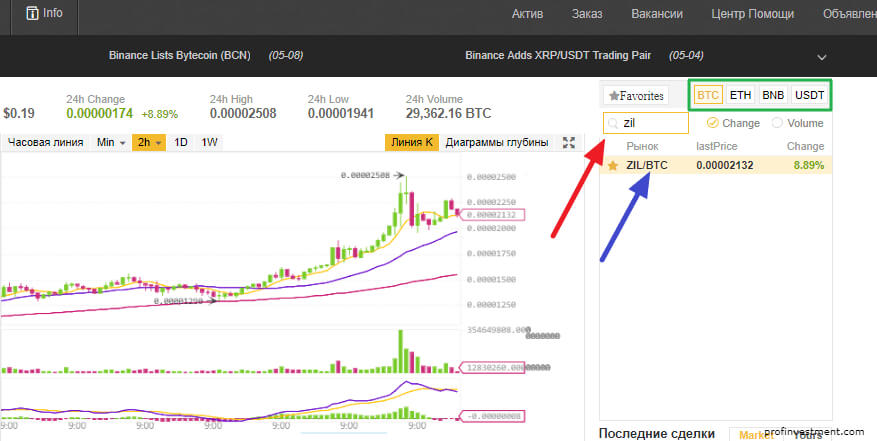Switch to Линия K chart
The width and height of the screenshot is (877, 441).
412,142
